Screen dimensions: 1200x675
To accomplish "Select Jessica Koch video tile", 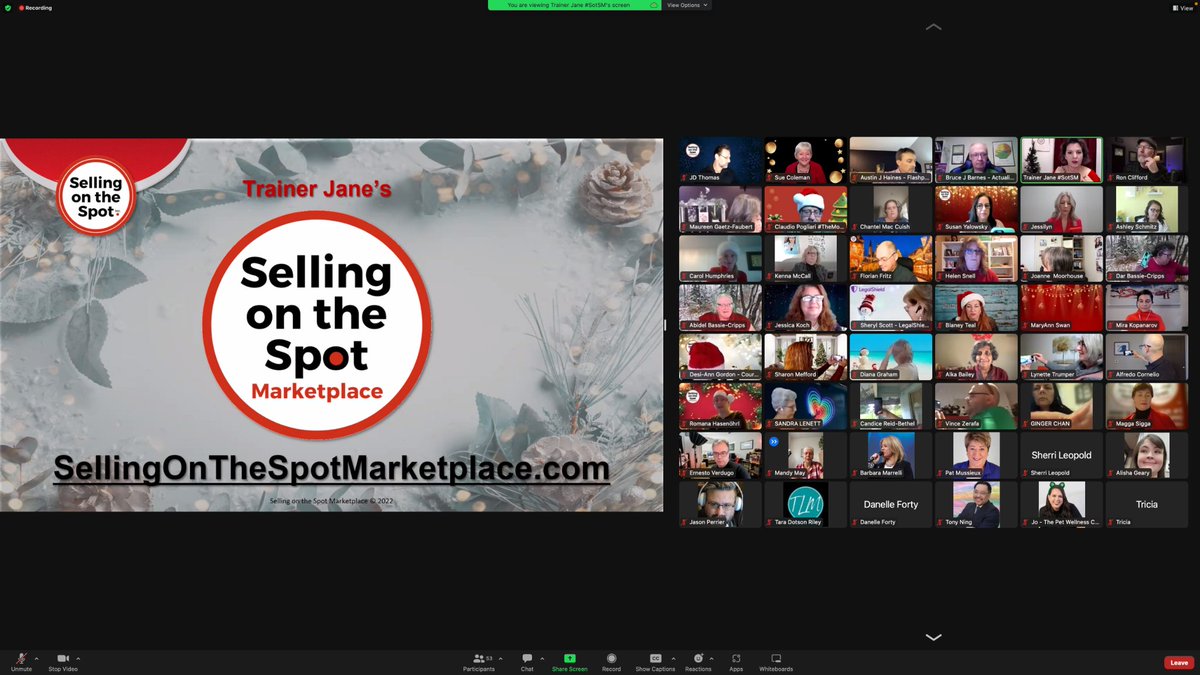I will click(x=806, y=308).
